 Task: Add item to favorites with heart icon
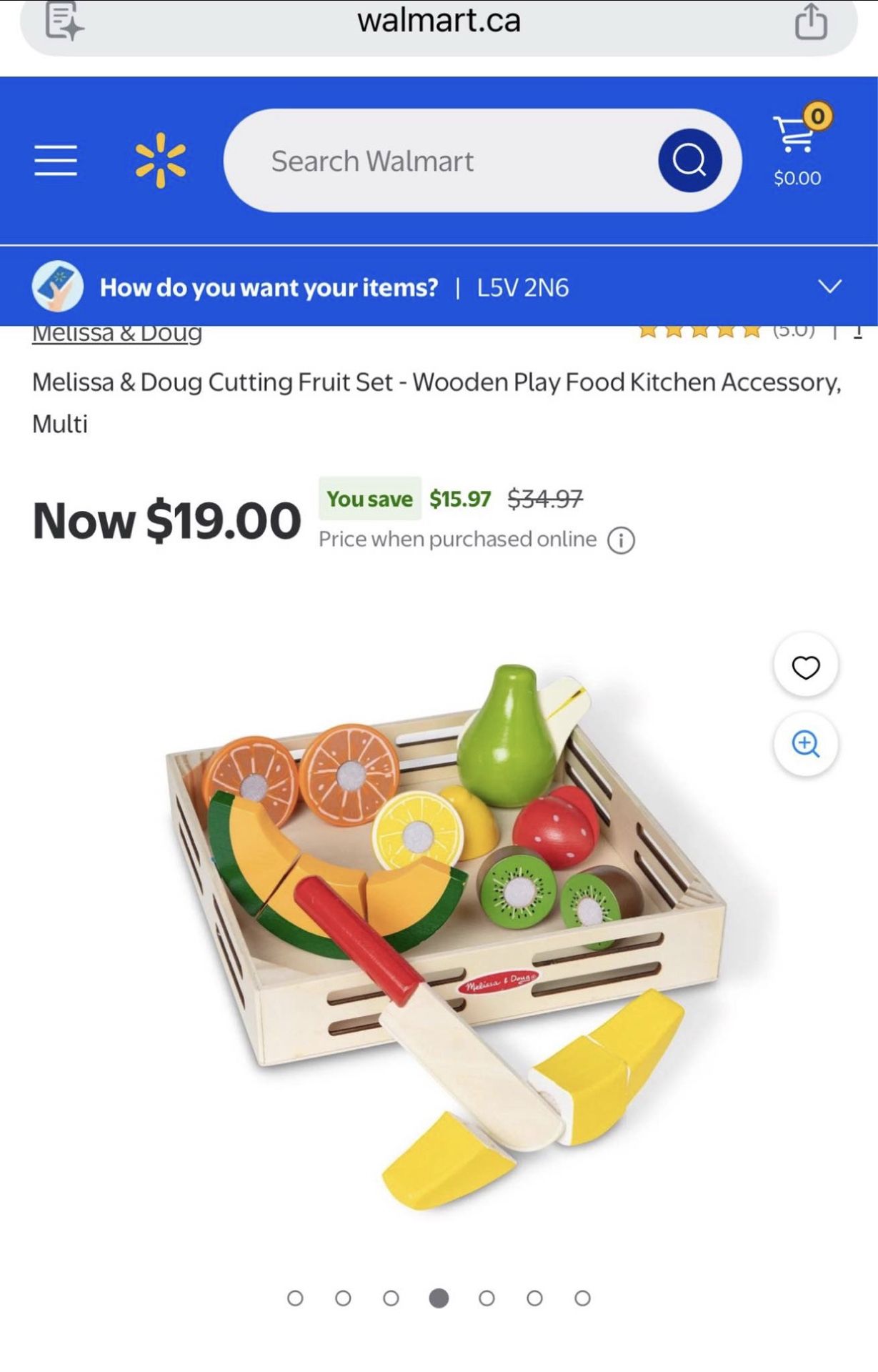pos(805,666)
